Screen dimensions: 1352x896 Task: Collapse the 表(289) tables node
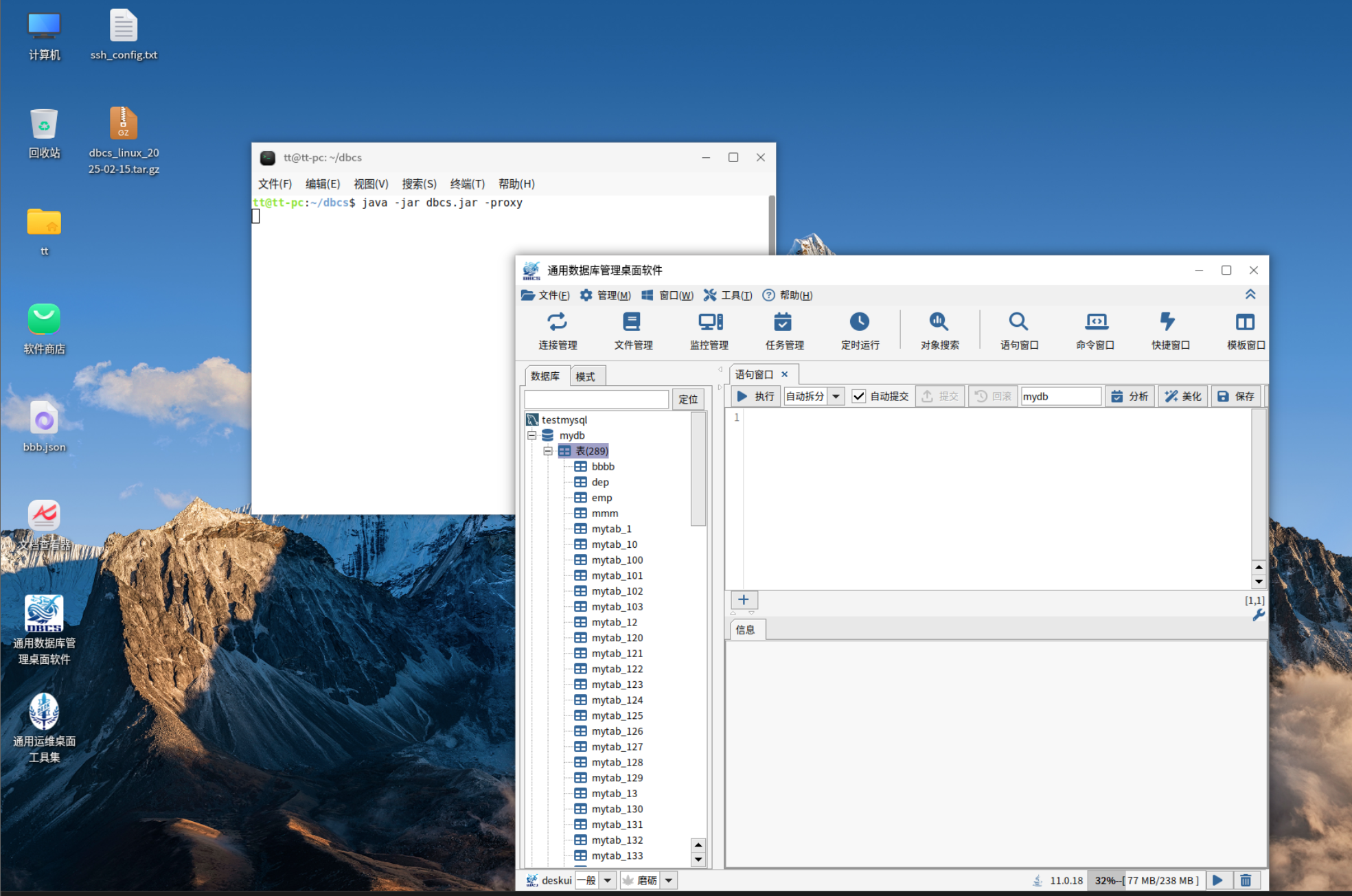click(x=548, y=451)
